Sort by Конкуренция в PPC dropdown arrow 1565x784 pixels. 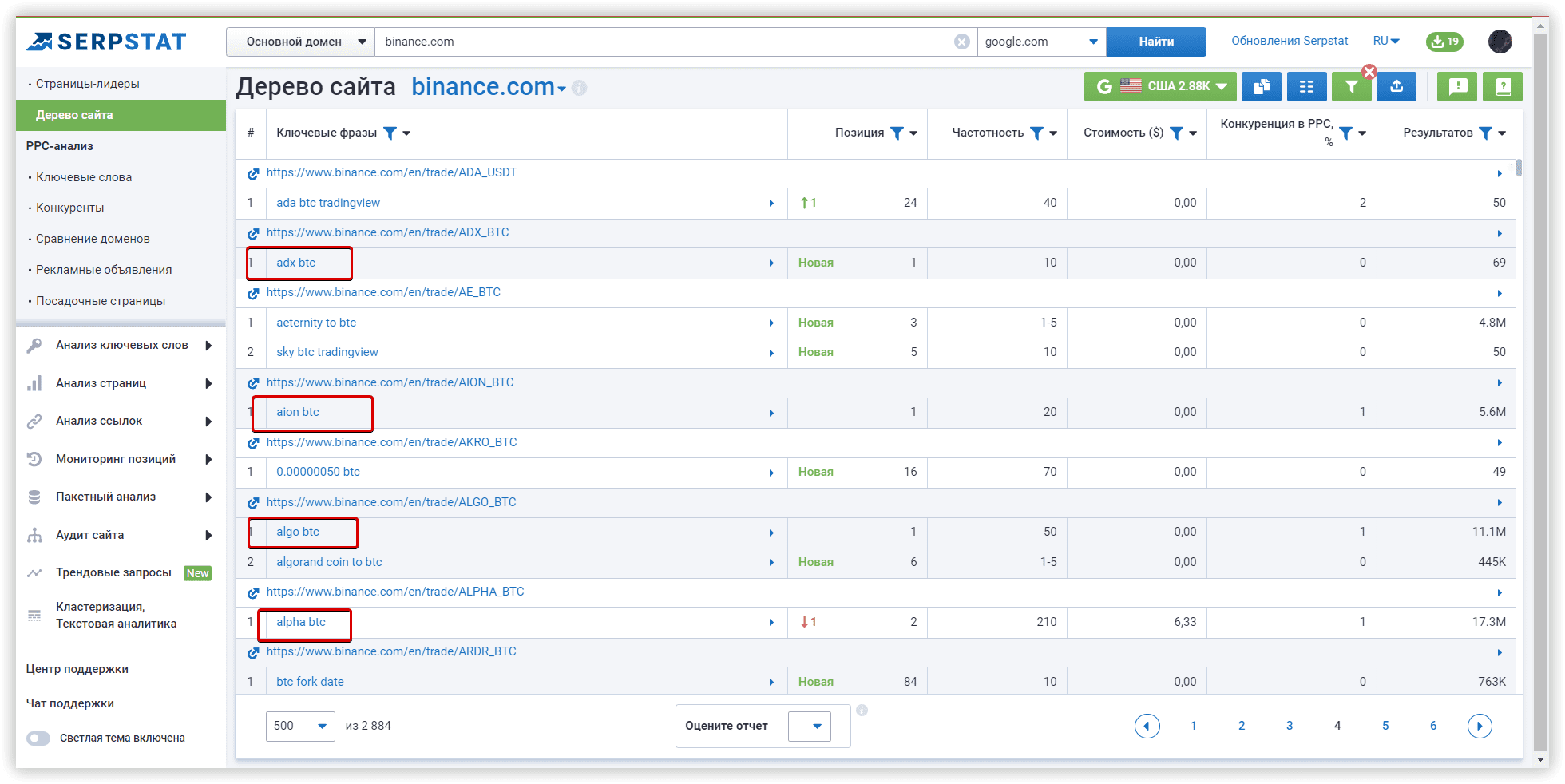point(1362,133)
